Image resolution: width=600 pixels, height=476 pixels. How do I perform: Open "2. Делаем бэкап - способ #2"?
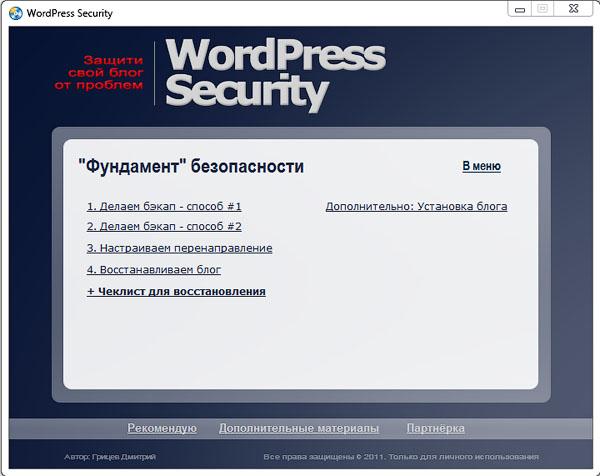pyautogui.click(x=164, y=227)
